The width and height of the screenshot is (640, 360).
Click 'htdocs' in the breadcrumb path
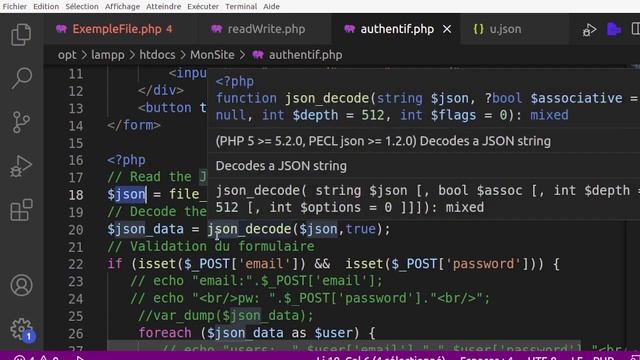click(x=157, y=55)
